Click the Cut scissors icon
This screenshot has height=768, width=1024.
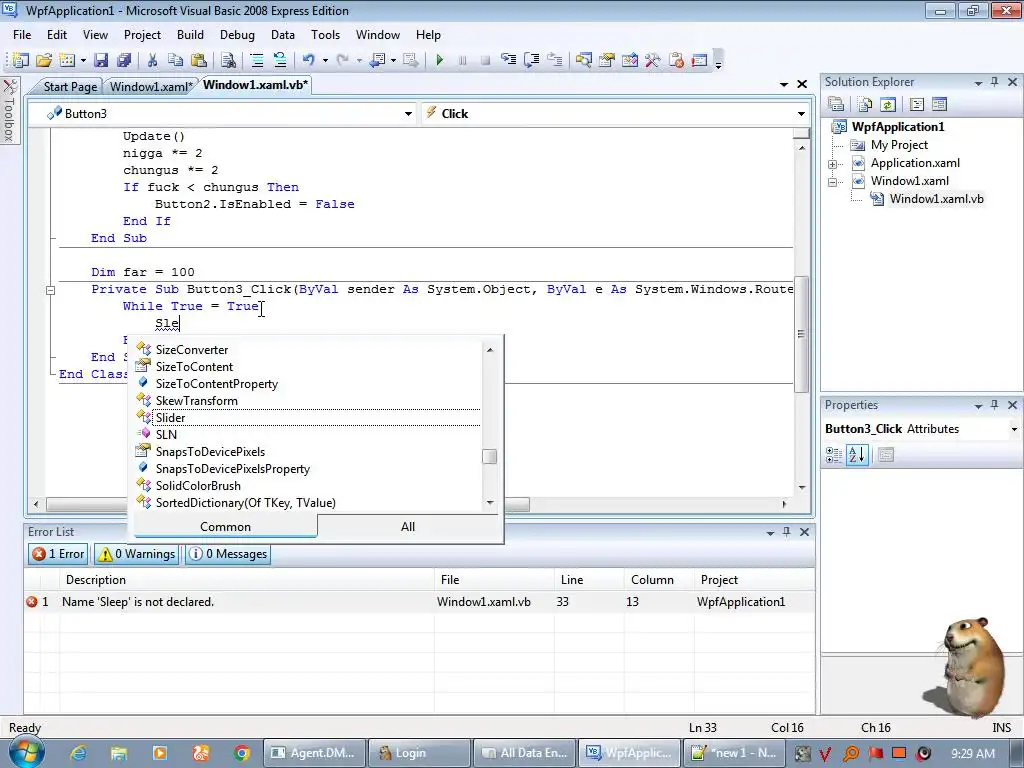[x=152, y=60]
